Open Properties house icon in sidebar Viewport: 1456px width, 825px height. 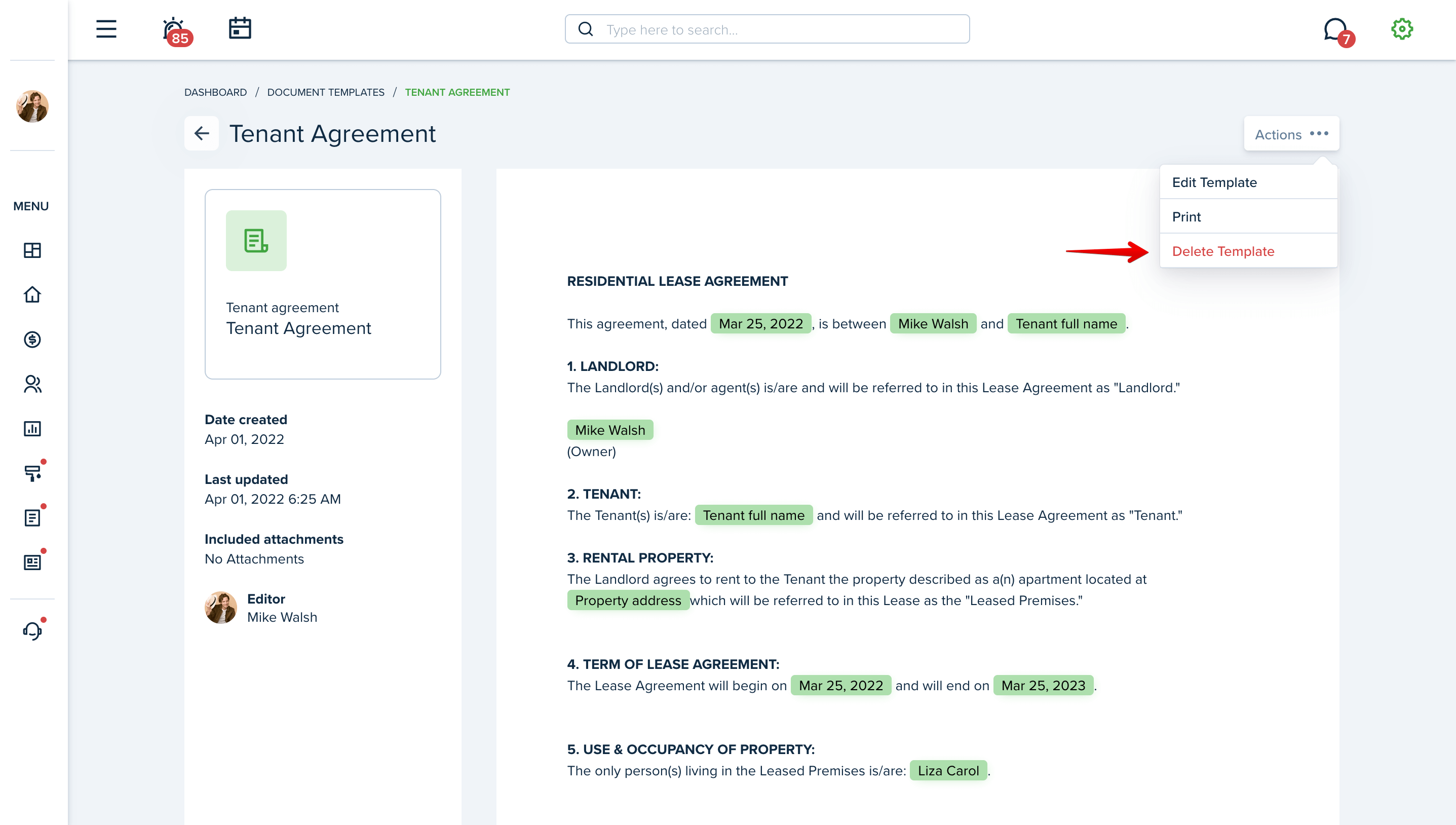pos(32,294)
